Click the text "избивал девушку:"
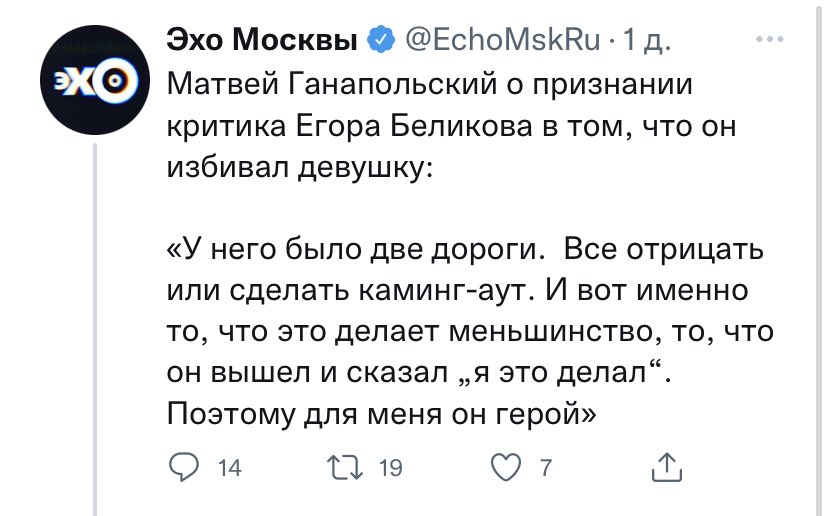This screenshot has height=516, width=828. (x=299, y=166)
